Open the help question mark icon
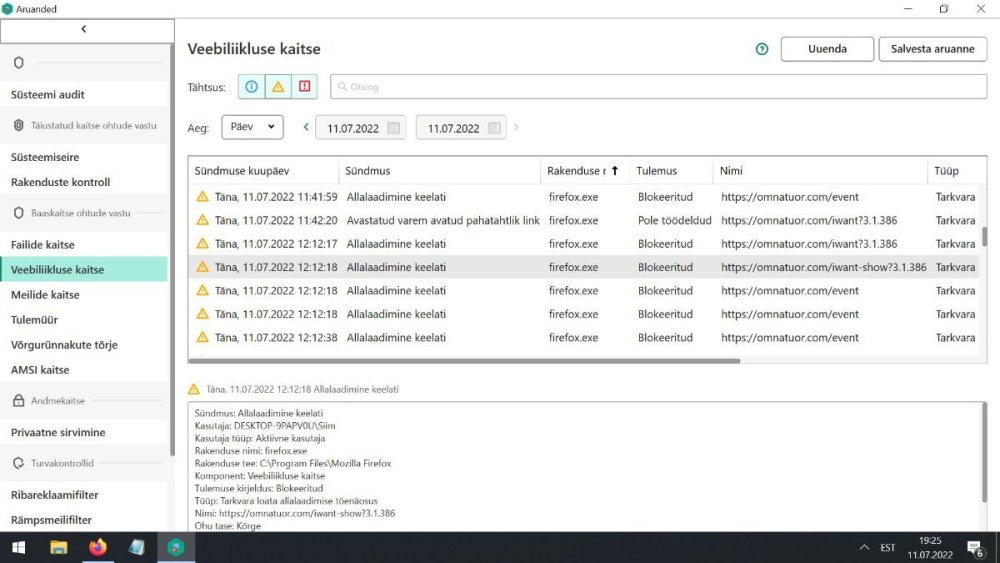1000x563 pixels. 761,49
